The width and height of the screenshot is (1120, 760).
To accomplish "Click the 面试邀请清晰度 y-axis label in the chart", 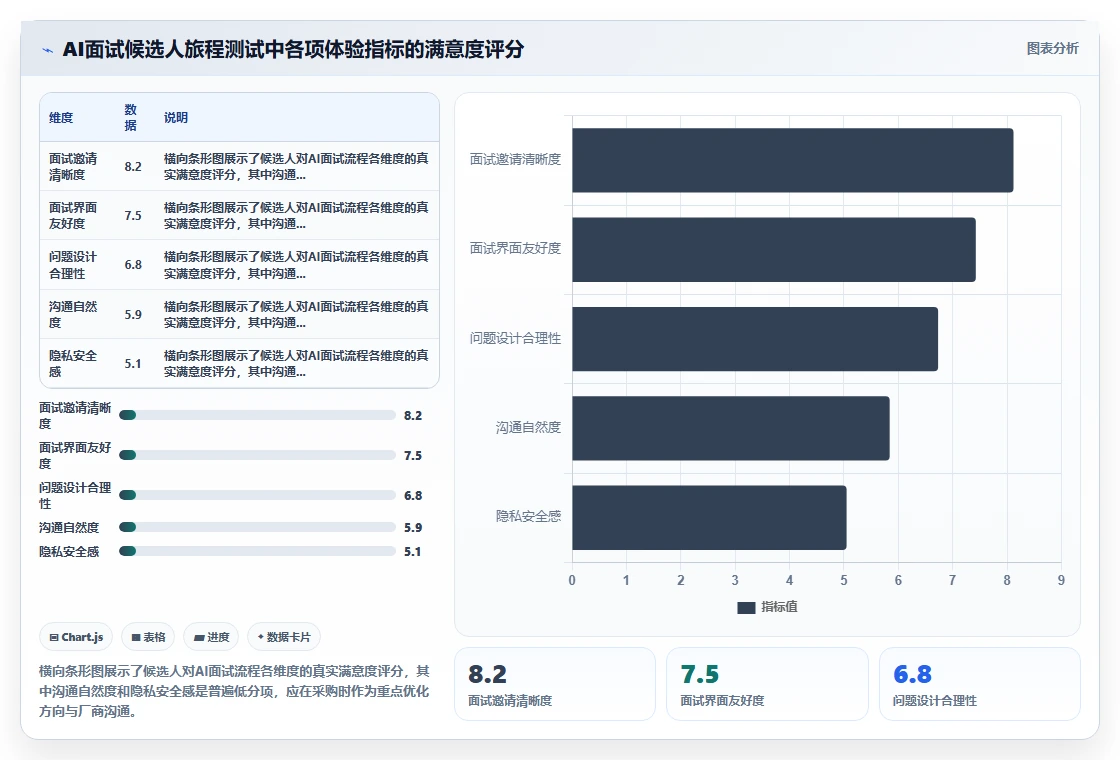I will coord(515,160).
